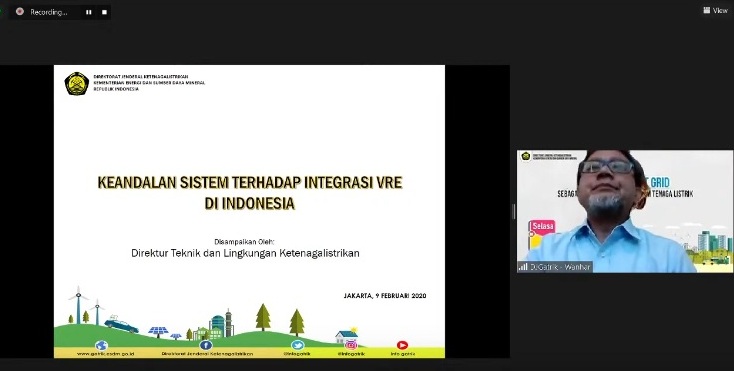Open the View layout menu

(715, 10)
